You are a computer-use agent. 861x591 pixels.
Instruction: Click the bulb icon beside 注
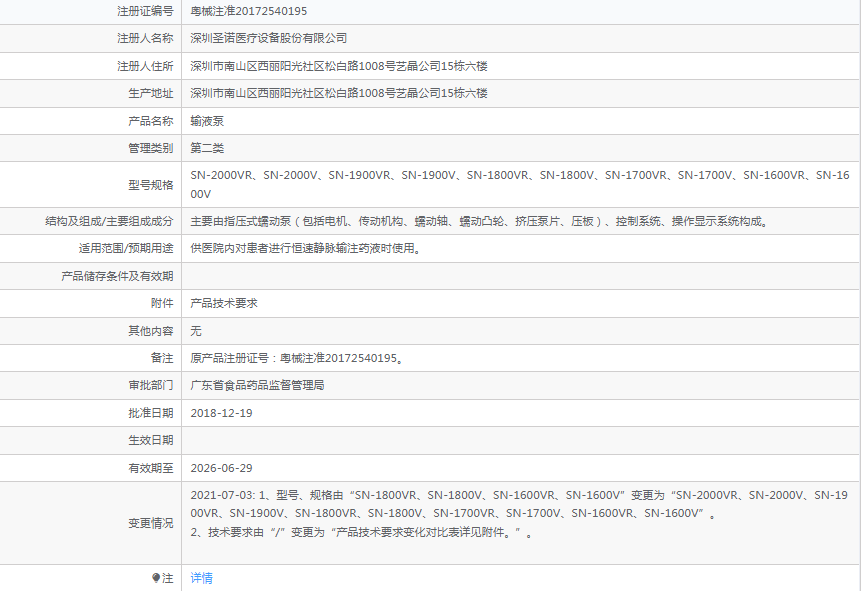click(x=156, y=578)
